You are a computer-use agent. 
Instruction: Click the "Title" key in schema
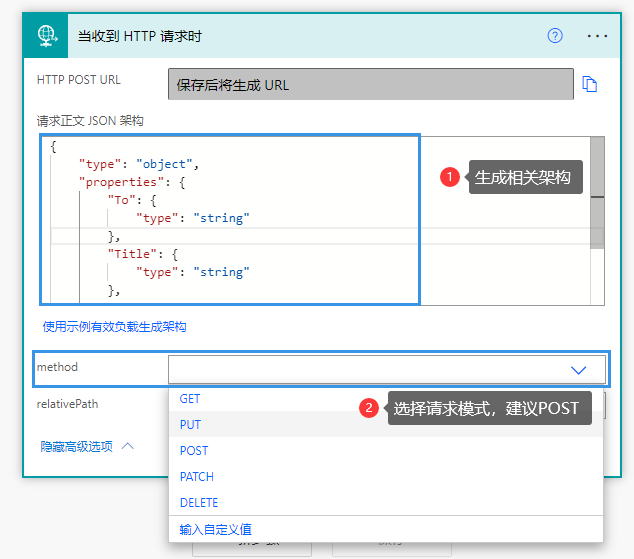point(132,254)
